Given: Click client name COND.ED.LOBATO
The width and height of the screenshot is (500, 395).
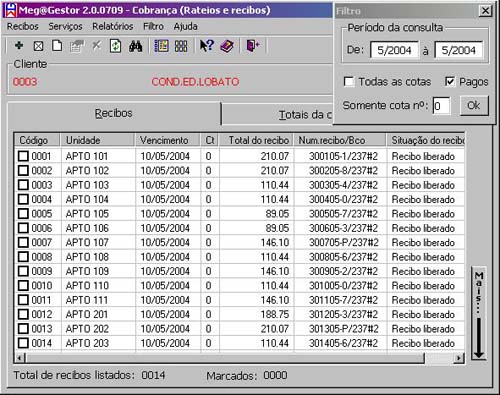Looking at the screenshot, I should (195, 82).
